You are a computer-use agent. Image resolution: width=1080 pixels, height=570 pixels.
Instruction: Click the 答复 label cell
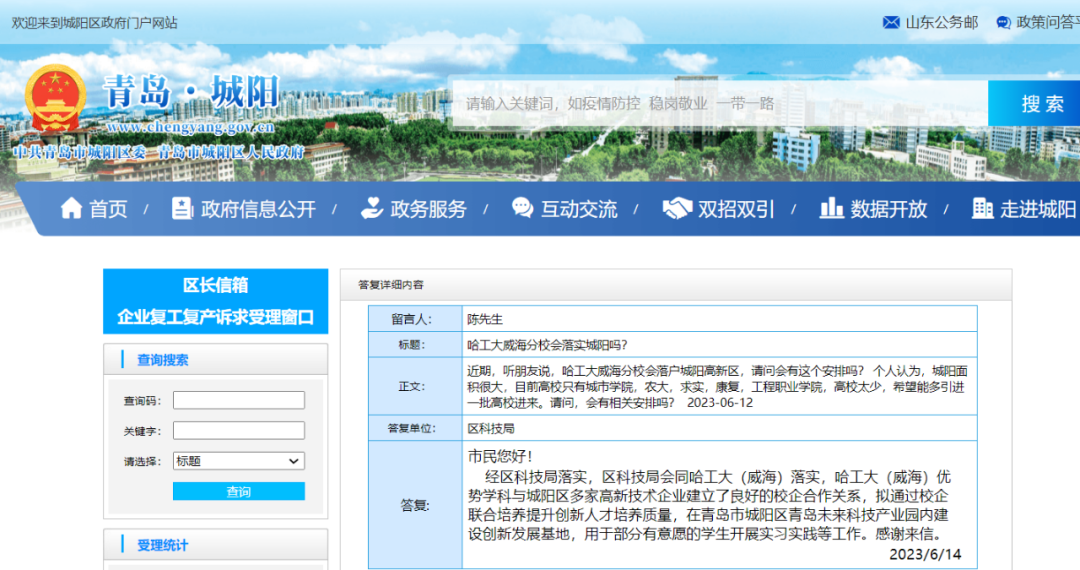415,505
